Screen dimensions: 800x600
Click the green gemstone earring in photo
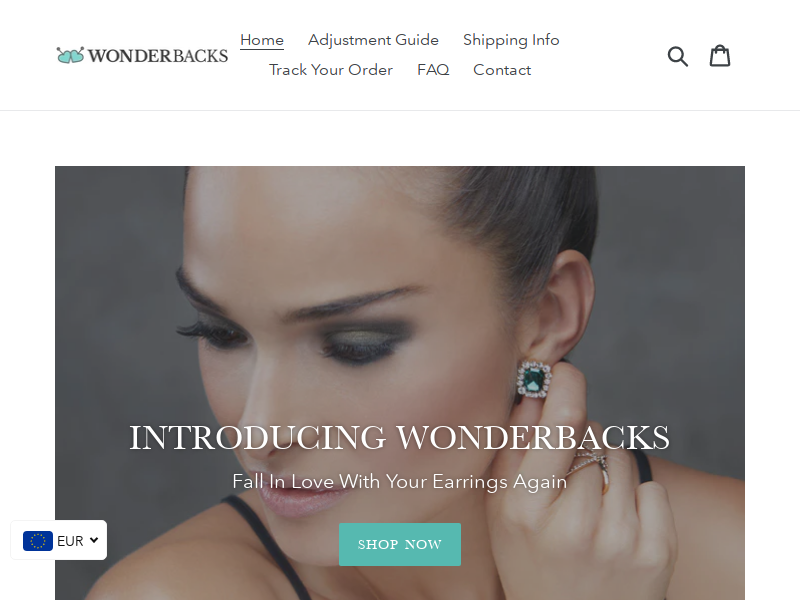click(534, 380)
